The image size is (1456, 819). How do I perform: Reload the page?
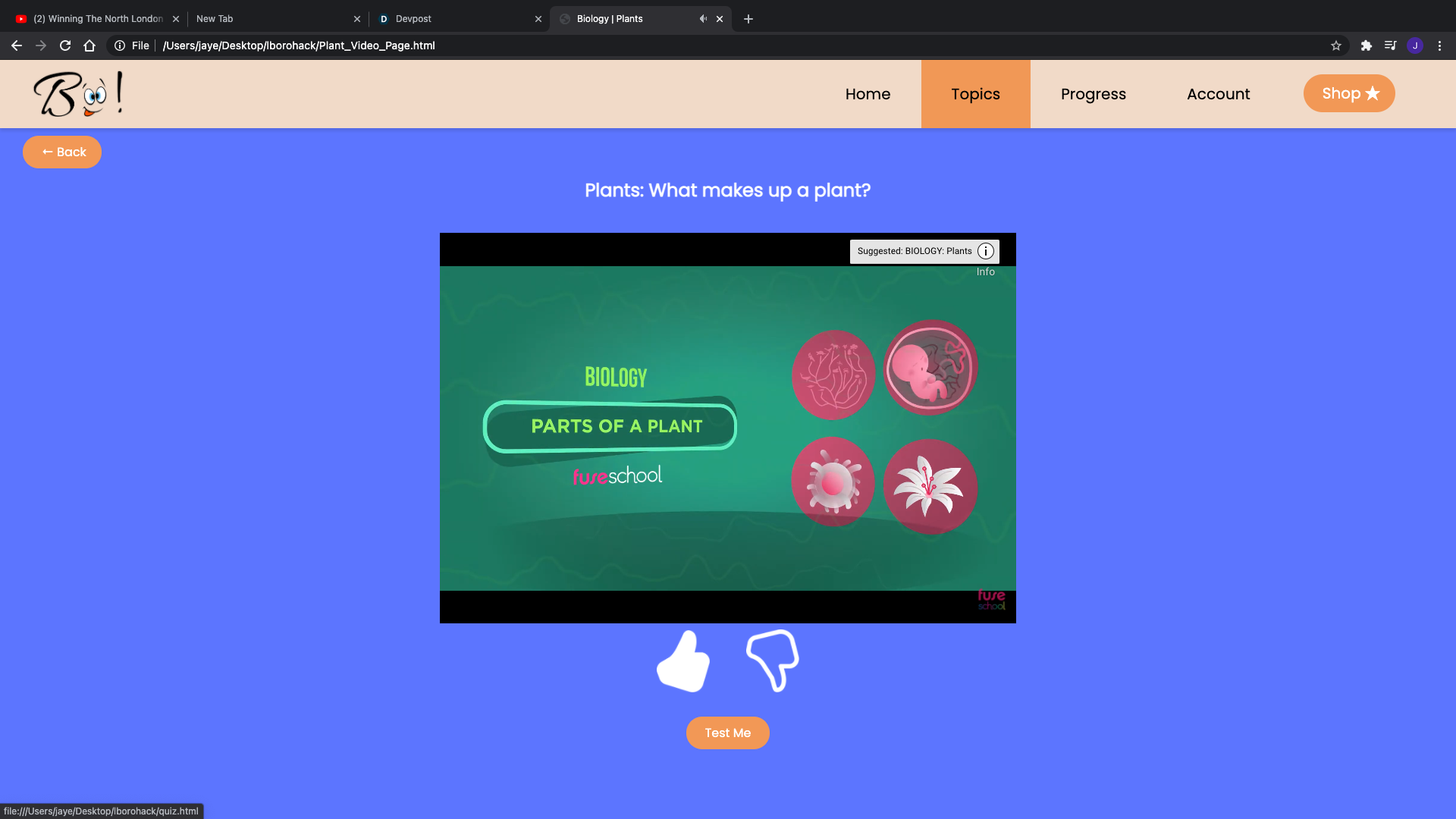point(65,45)
